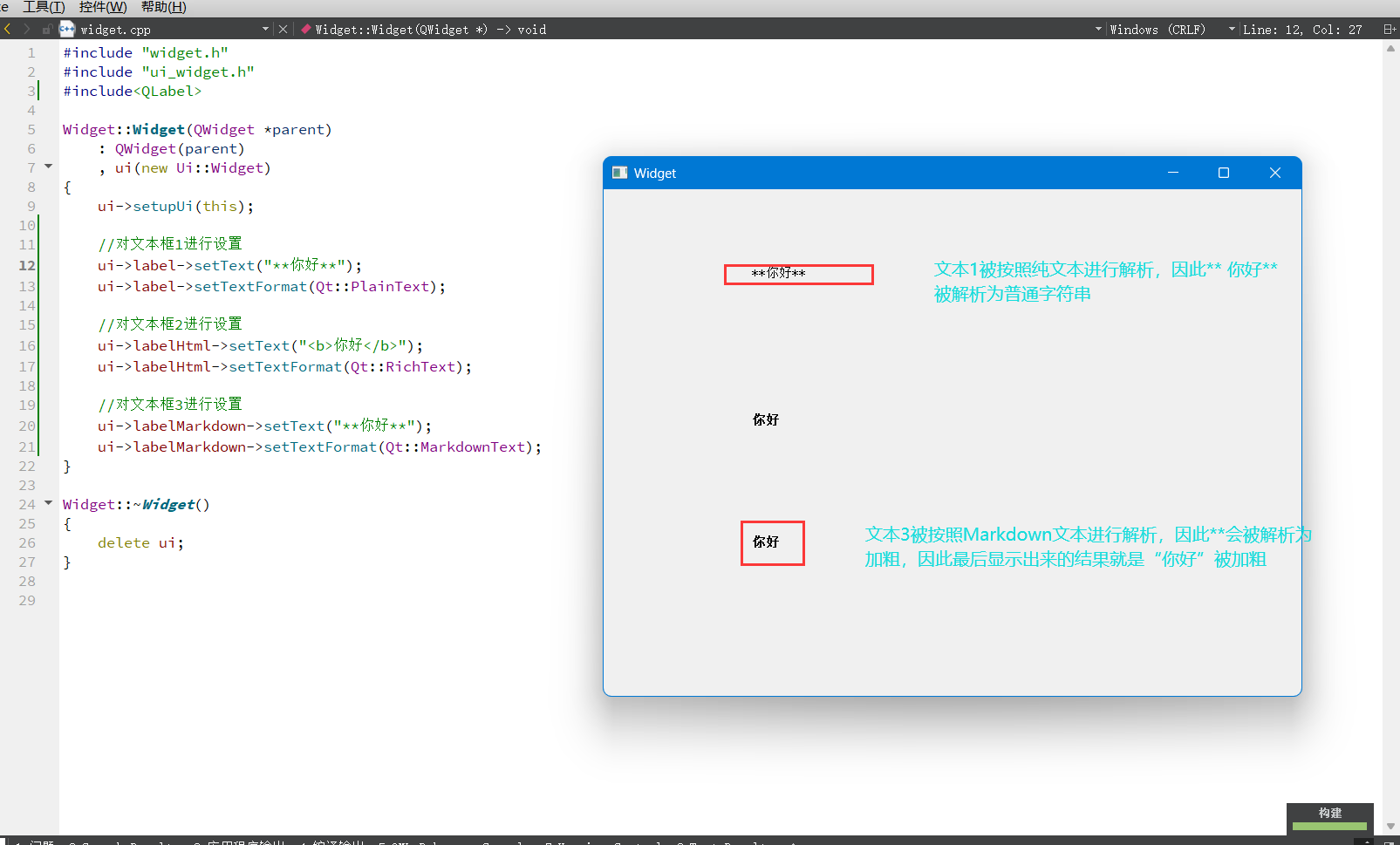Click line number 12 in the gutter

tap(27, 265)
